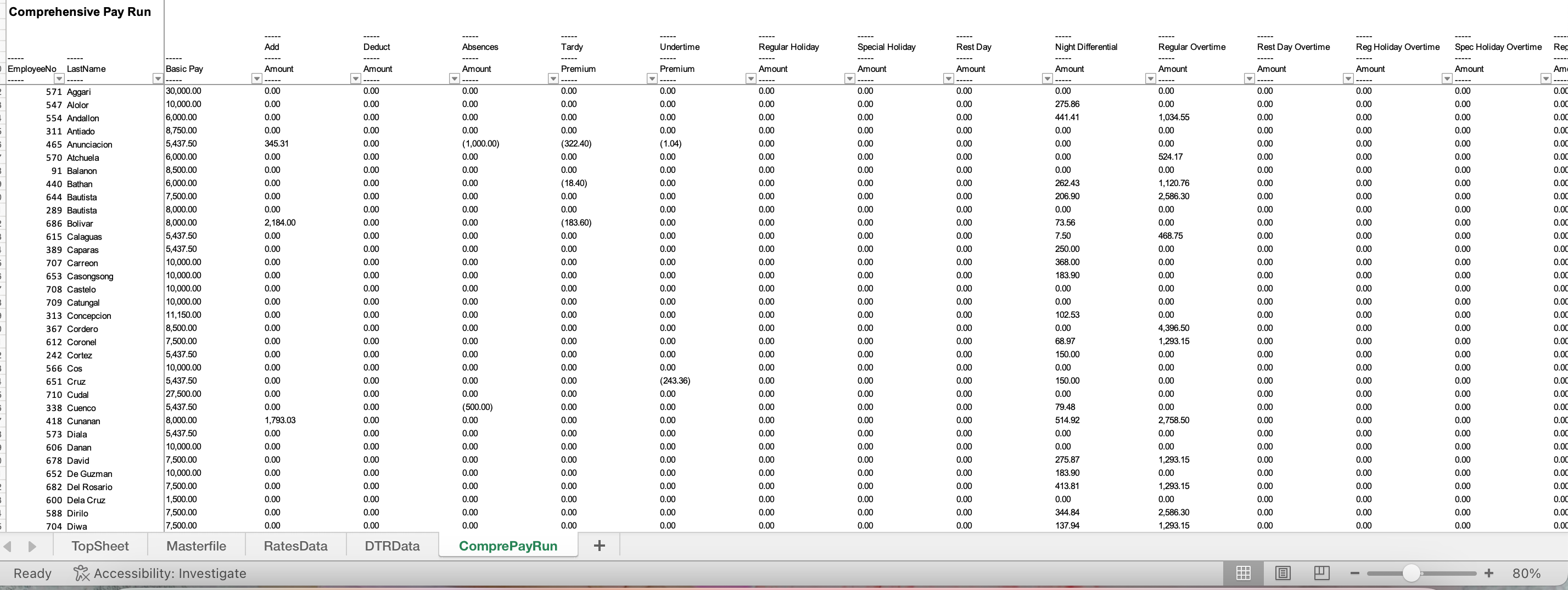Open the Reg Holiday Overtime filter dropdown

[x=1447, y=78]
